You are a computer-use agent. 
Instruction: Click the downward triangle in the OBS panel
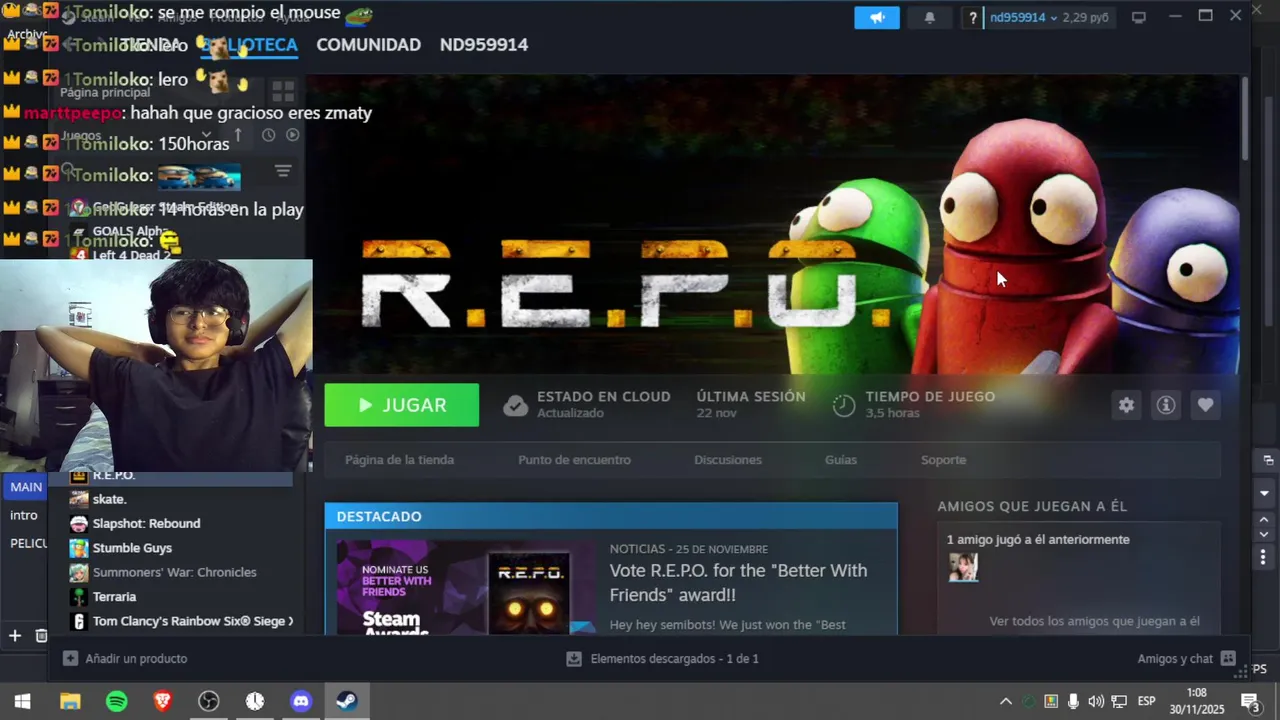click(1264, 493)
